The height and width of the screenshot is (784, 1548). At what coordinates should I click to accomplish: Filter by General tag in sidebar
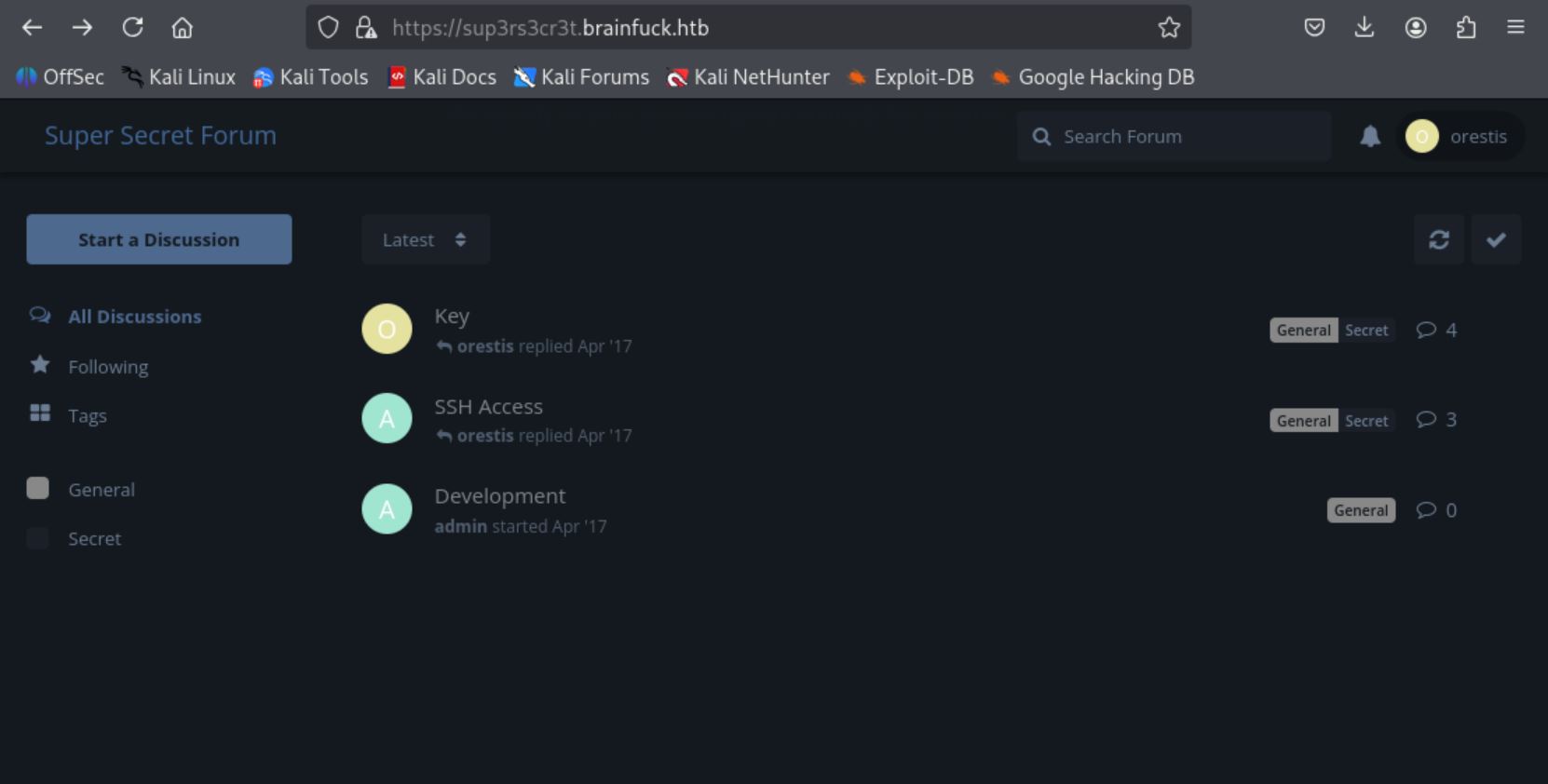point(101,490)
